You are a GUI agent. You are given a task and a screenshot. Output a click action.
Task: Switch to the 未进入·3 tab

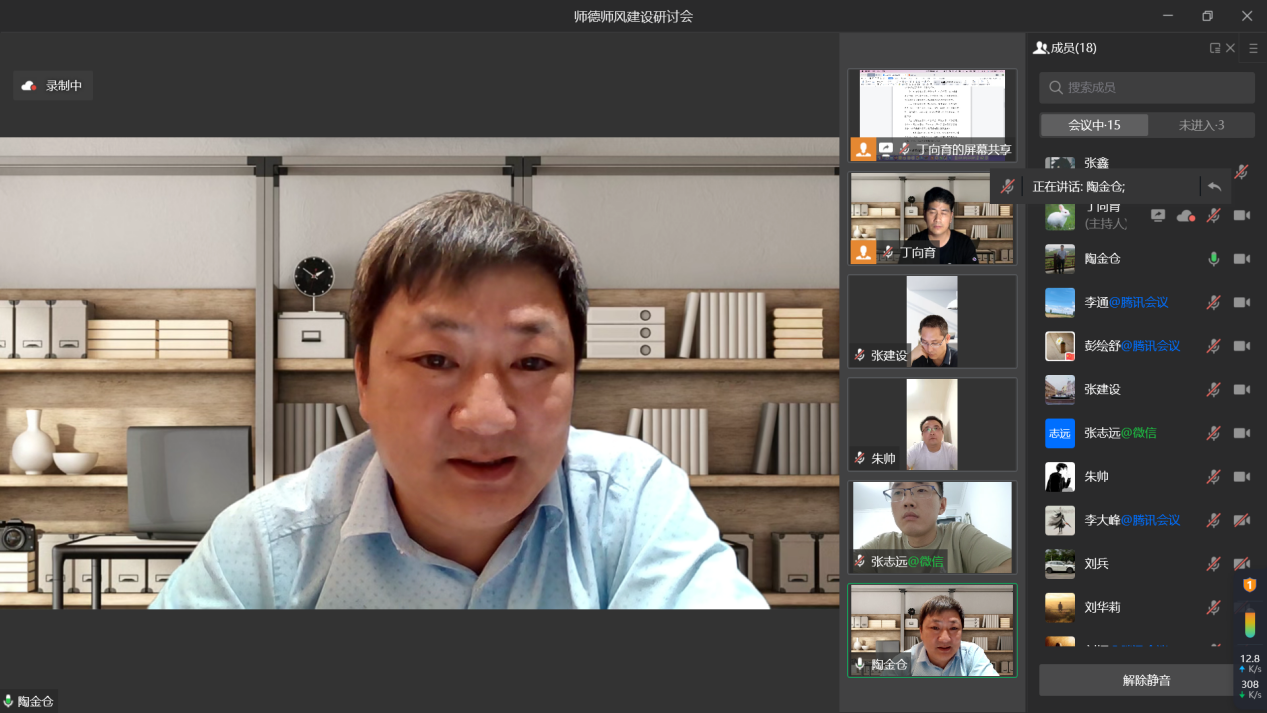[1201, 125]
